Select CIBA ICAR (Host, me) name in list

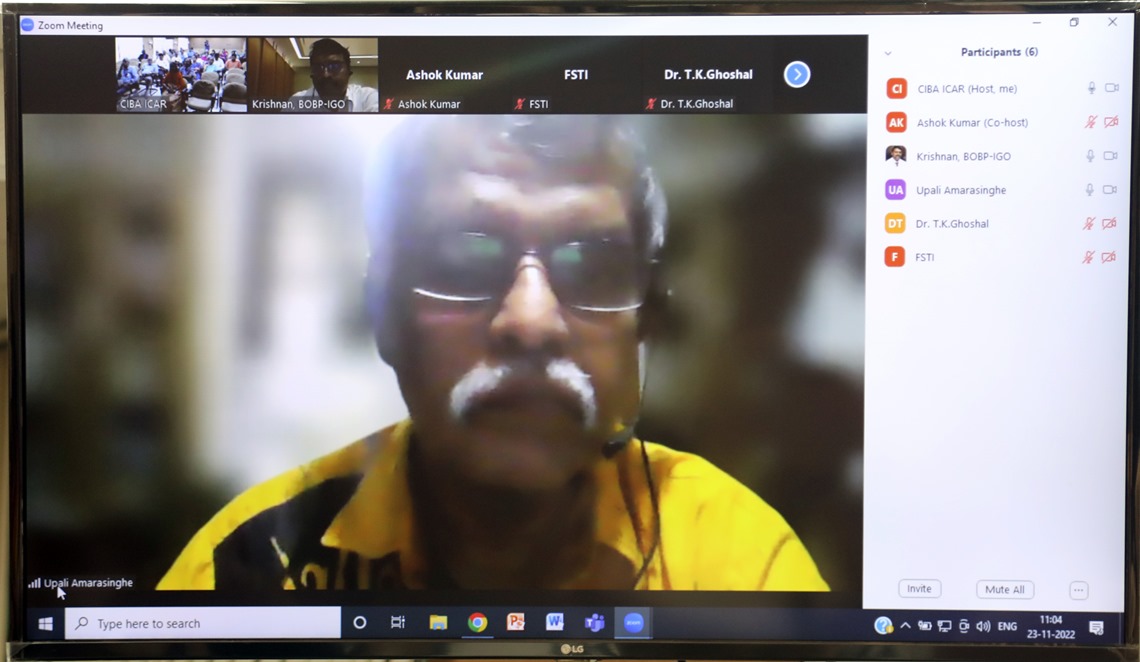967,89
